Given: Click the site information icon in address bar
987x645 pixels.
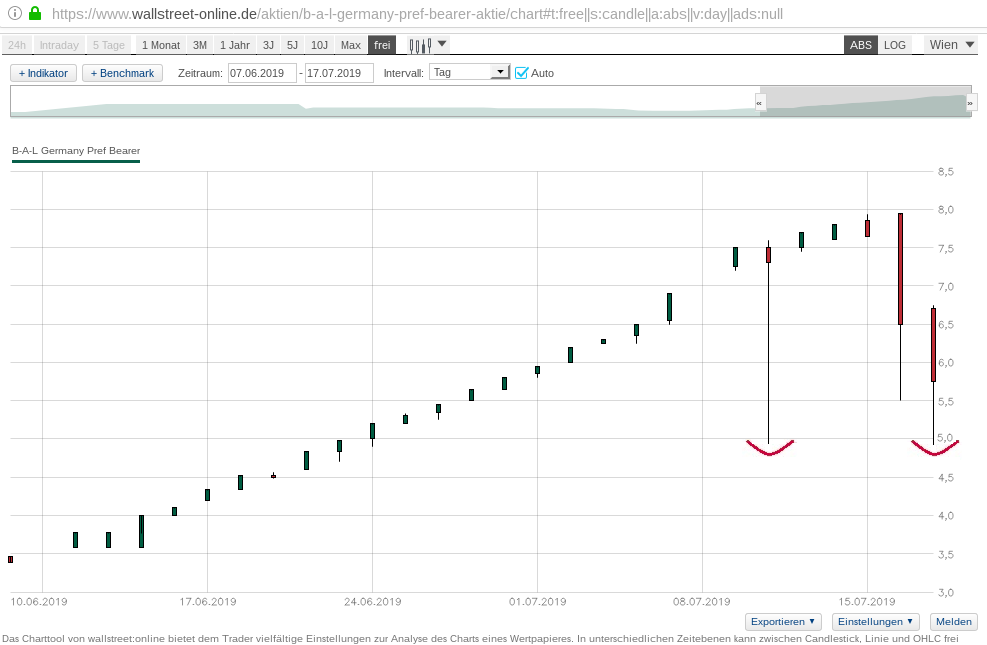Looking at the screenshot, I should [x=14, y=14].
